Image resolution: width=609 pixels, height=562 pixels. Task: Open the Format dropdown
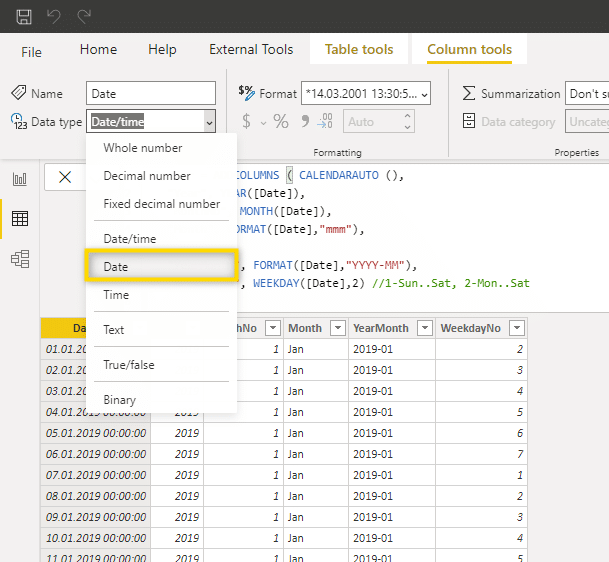pyautogui.click(x=365, y=94)
